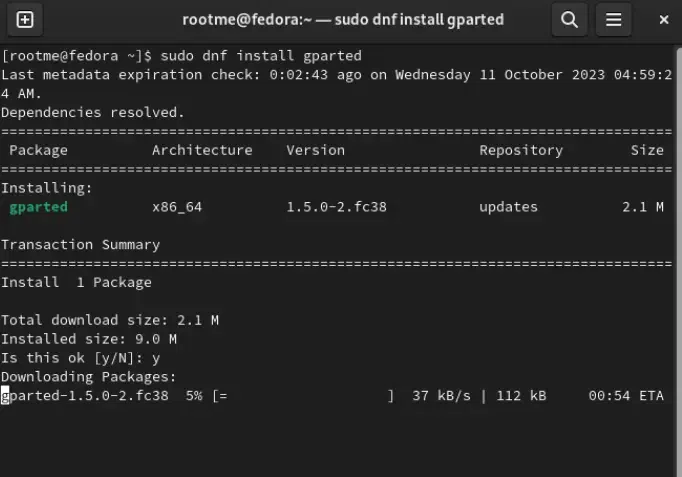Viewport: 682px width, 477px height.
Task: Click the 'Installing:' label
Action: pyautogui.click(x=47, y=188)
